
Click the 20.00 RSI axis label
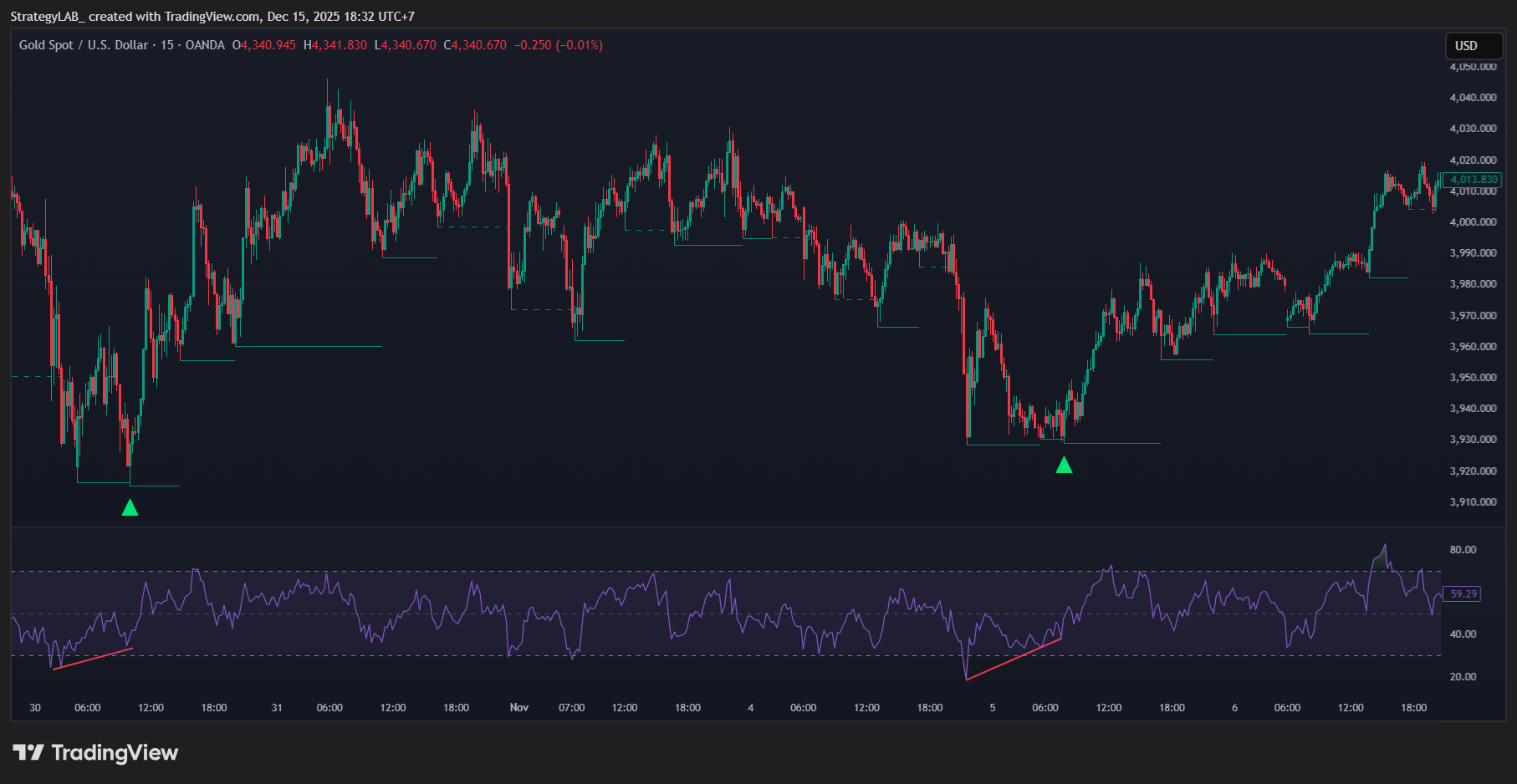pos(1463,677)
